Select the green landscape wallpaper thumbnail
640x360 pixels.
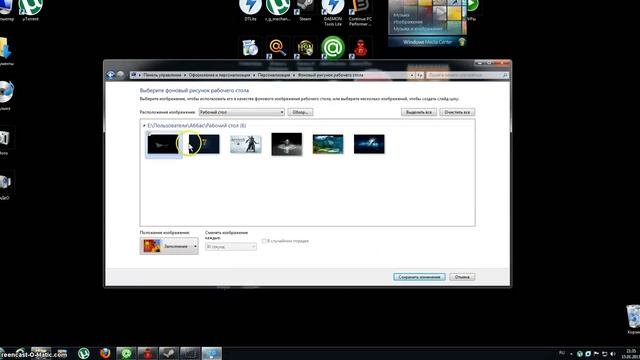[328, 144]
